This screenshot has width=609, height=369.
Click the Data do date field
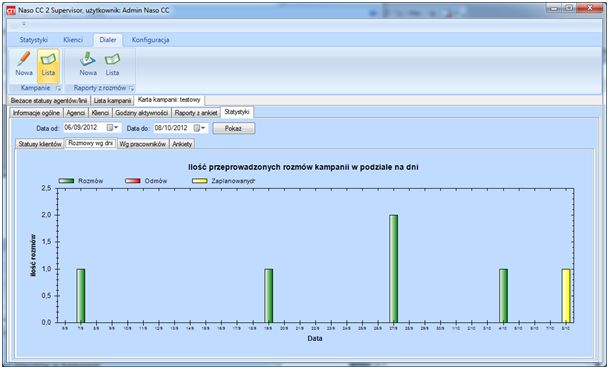(181, 128)
